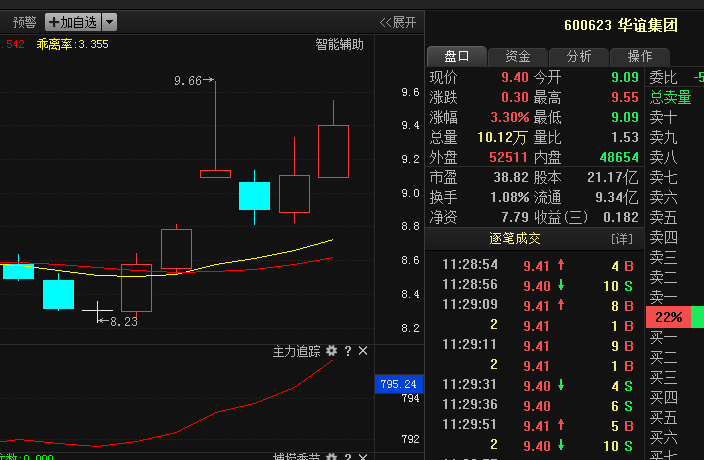Click the 预警 alert button

pyautogui.click(x=24, y=22)
